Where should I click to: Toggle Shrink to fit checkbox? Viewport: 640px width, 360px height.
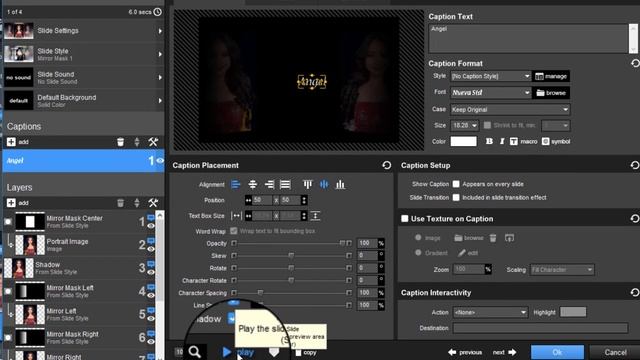click(487, 125)
